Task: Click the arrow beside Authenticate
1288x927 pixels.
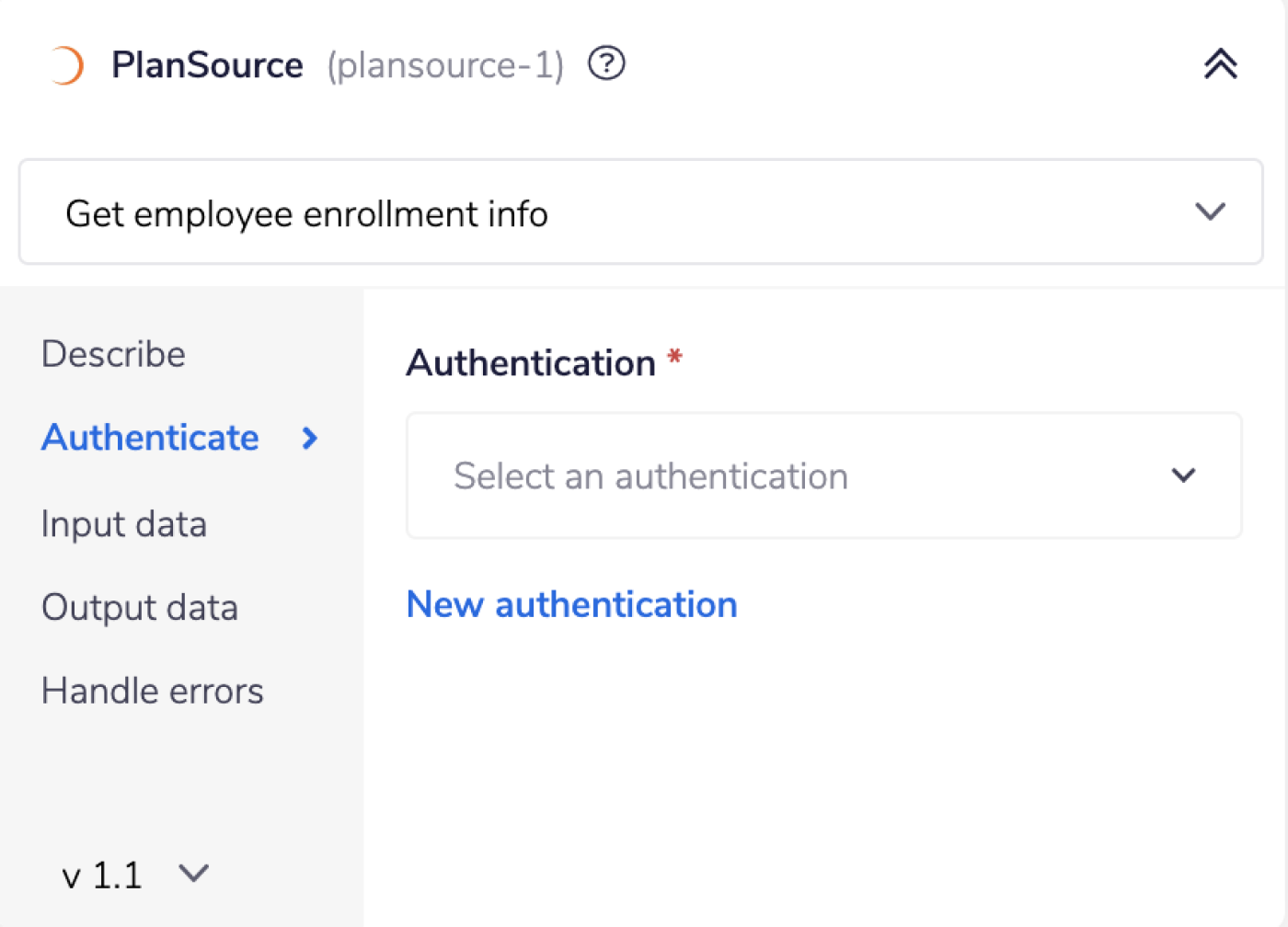Action: point(309,439)
